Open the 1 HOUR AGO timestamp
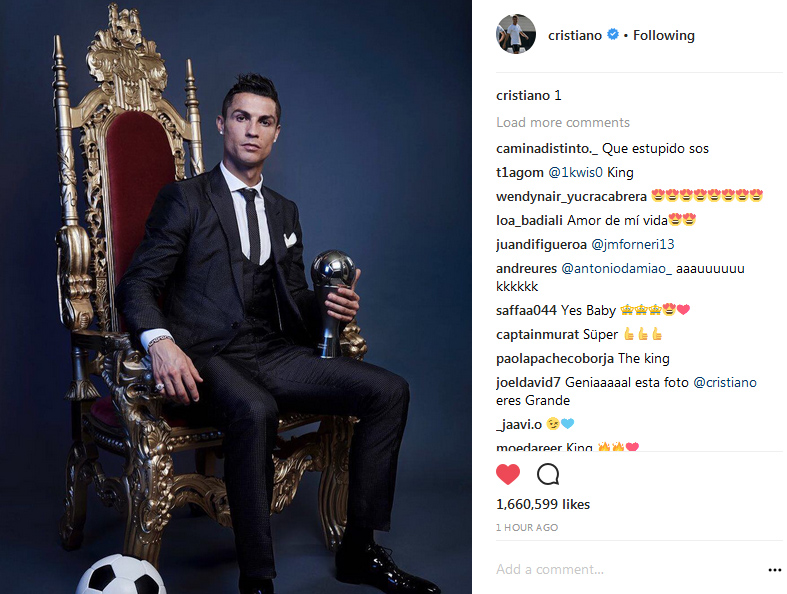The image size is (787, 594). point(527,527)
